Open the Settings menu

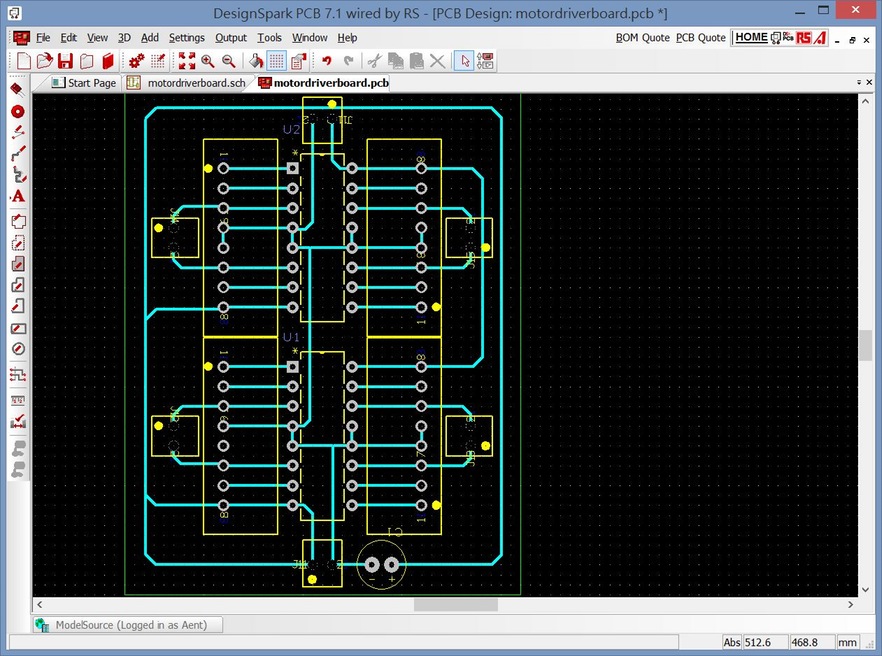pos(187,38)
